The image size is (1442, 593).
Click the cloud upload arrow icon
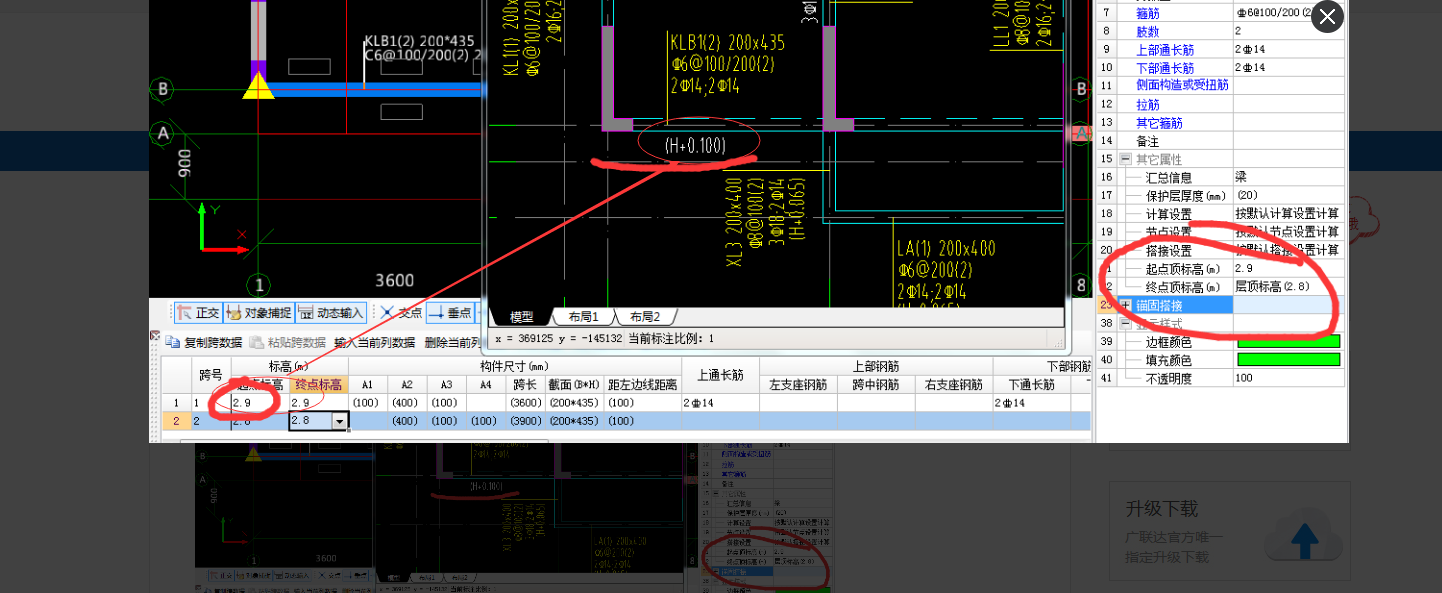point(1303,539)
